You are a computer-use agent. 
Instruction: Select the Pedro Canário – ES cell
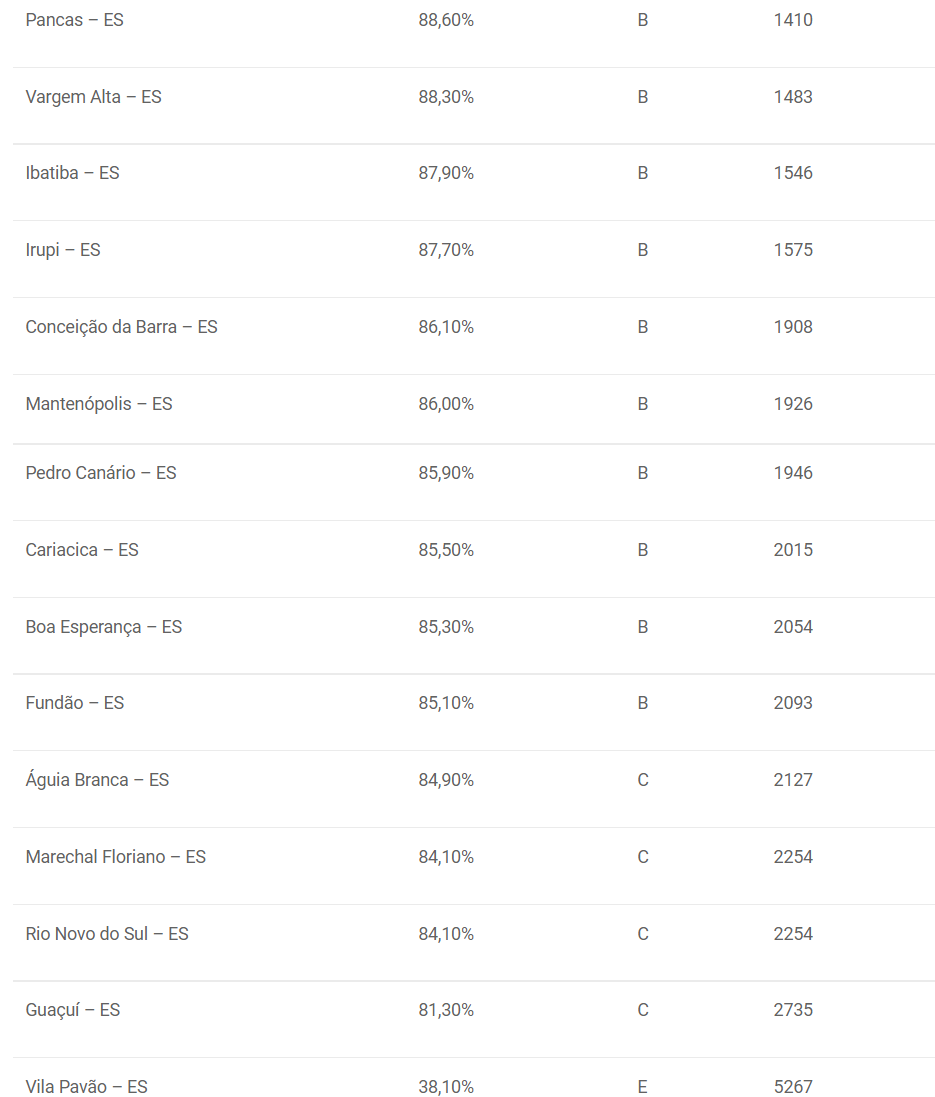[101, 473]
